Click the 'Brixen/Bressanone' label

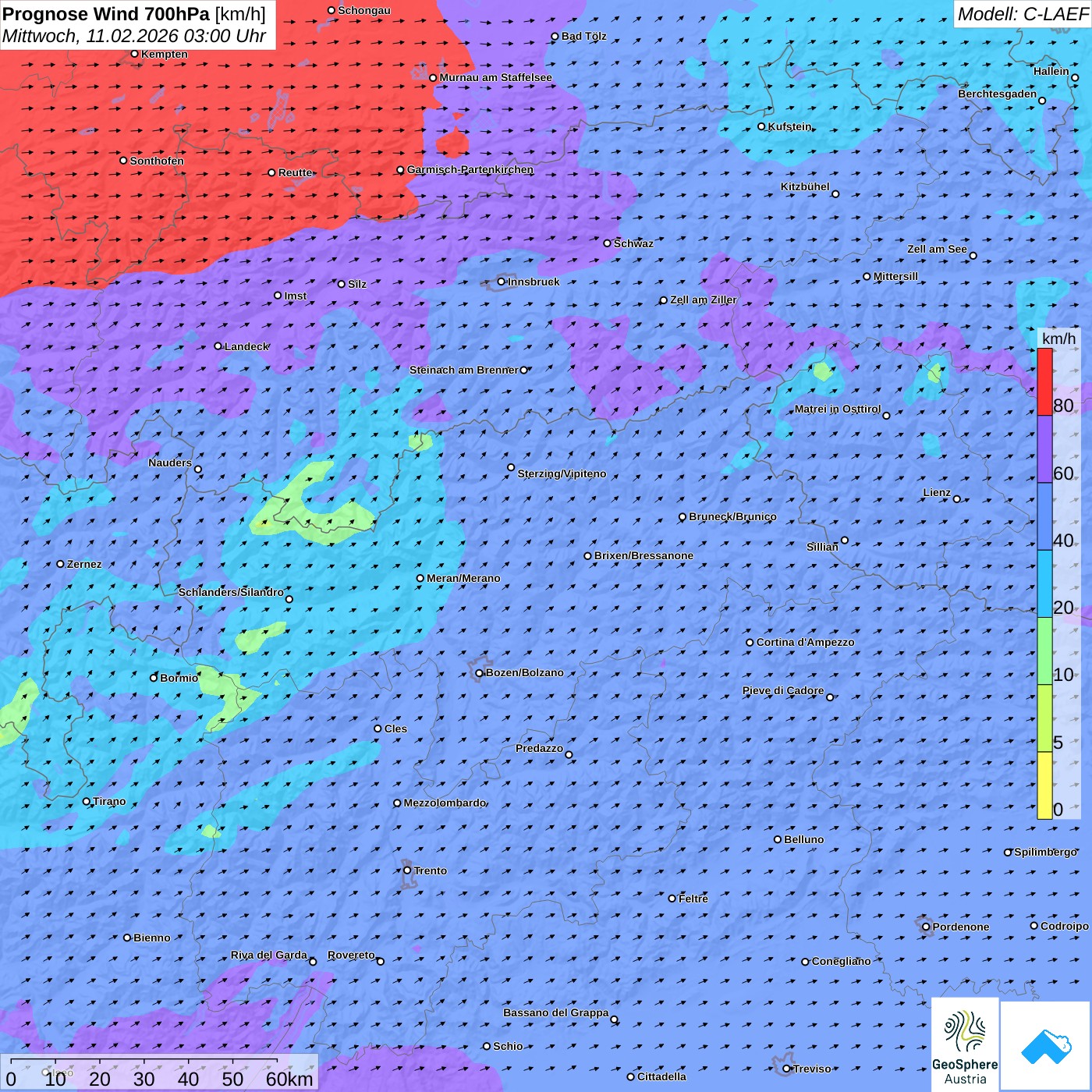click(x=643, y=555)
